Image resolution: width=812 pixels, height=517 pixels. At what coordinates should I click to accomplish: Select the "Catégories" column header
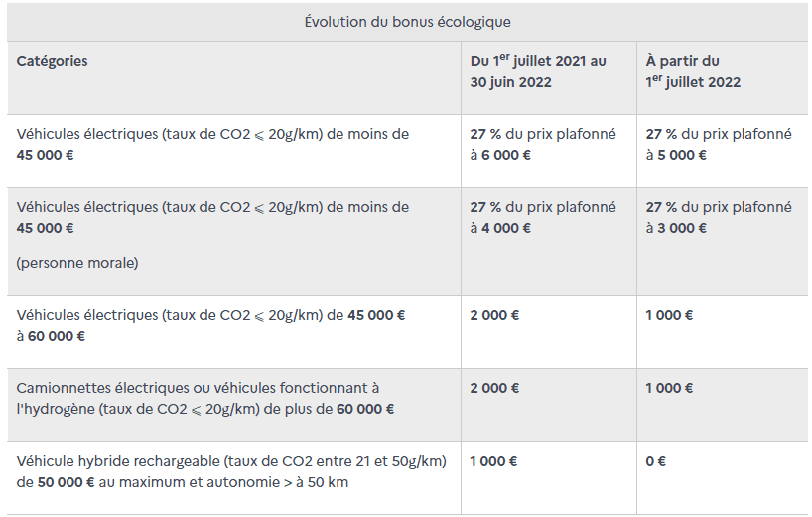[x=52, y=61]
